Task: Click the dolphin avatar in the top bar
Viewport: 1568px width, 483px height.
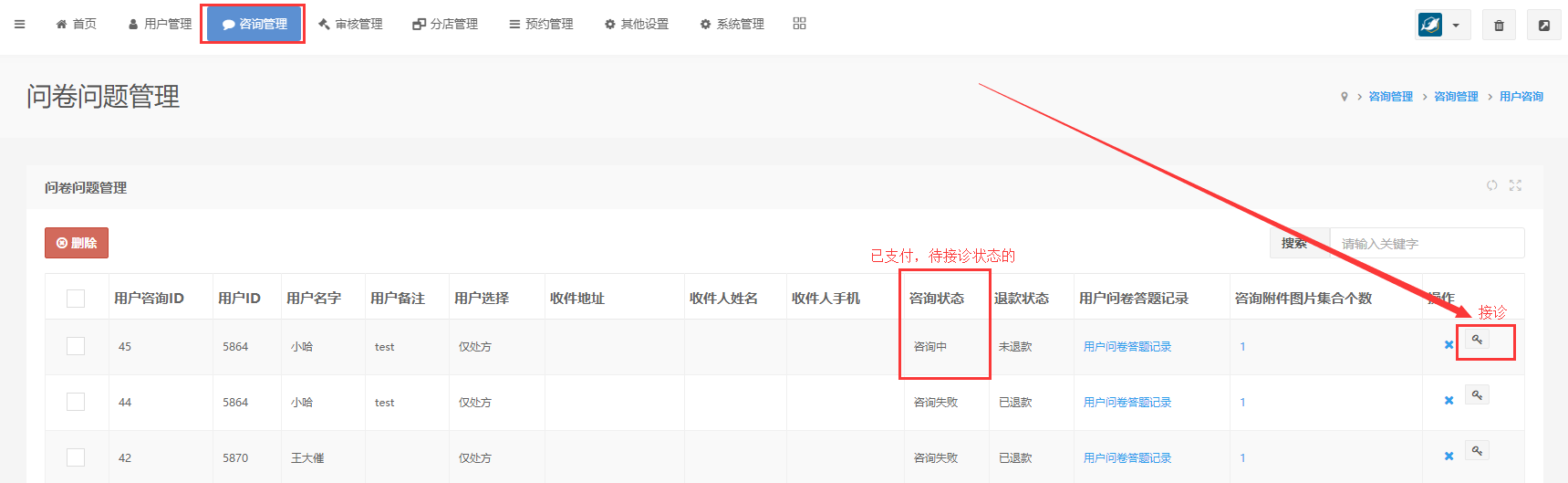Action: click(1430, 25)
